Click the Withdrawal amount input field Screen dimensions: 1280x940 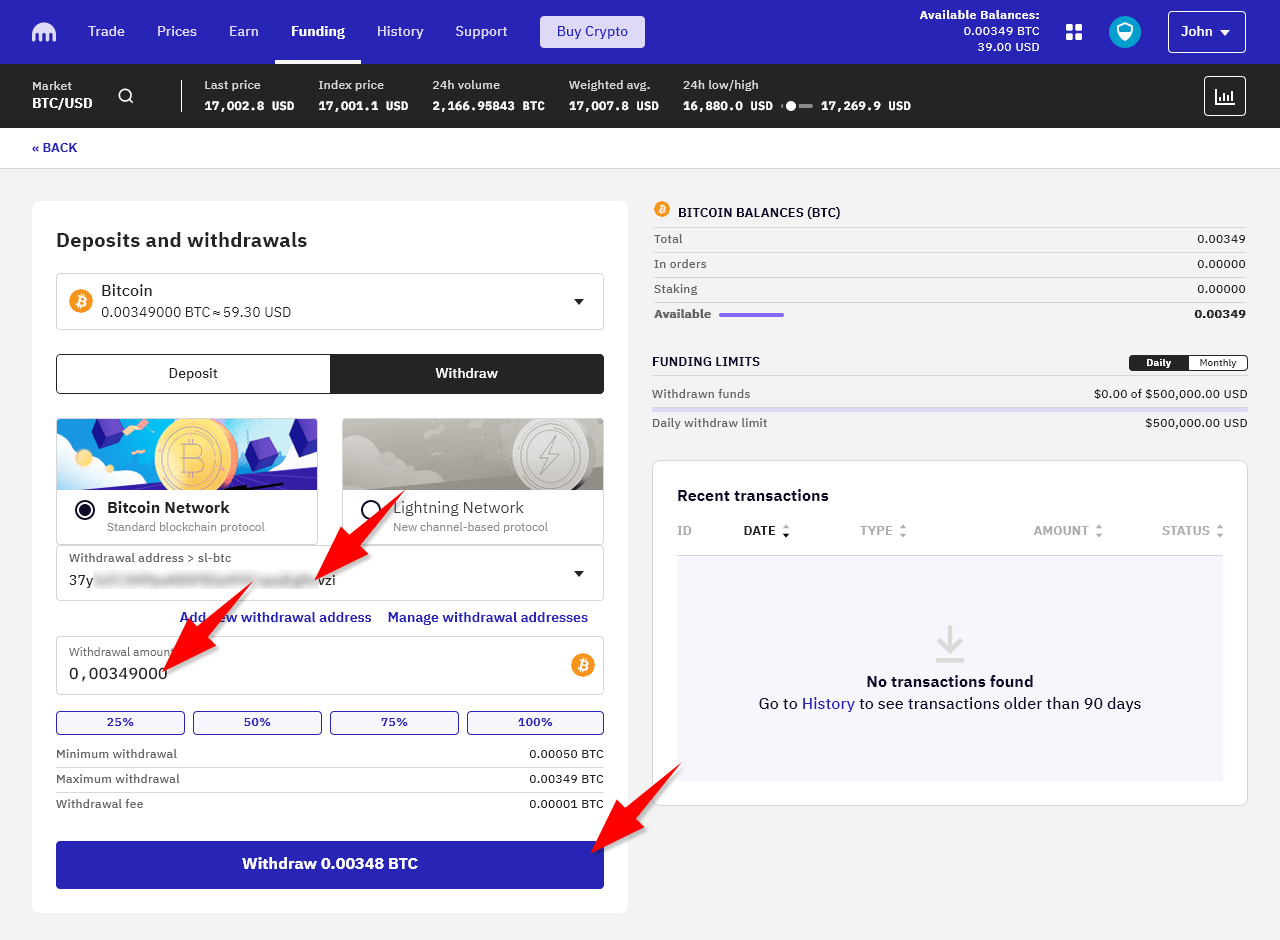pos(310,673)
